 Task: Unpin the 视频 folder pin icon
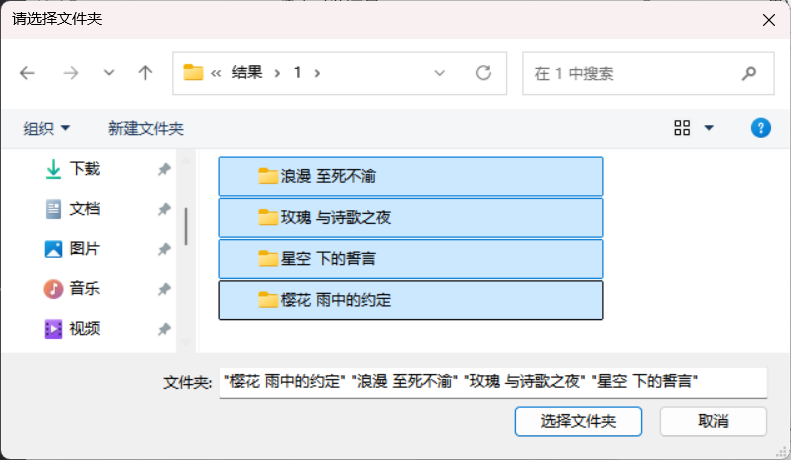[164, 329]
